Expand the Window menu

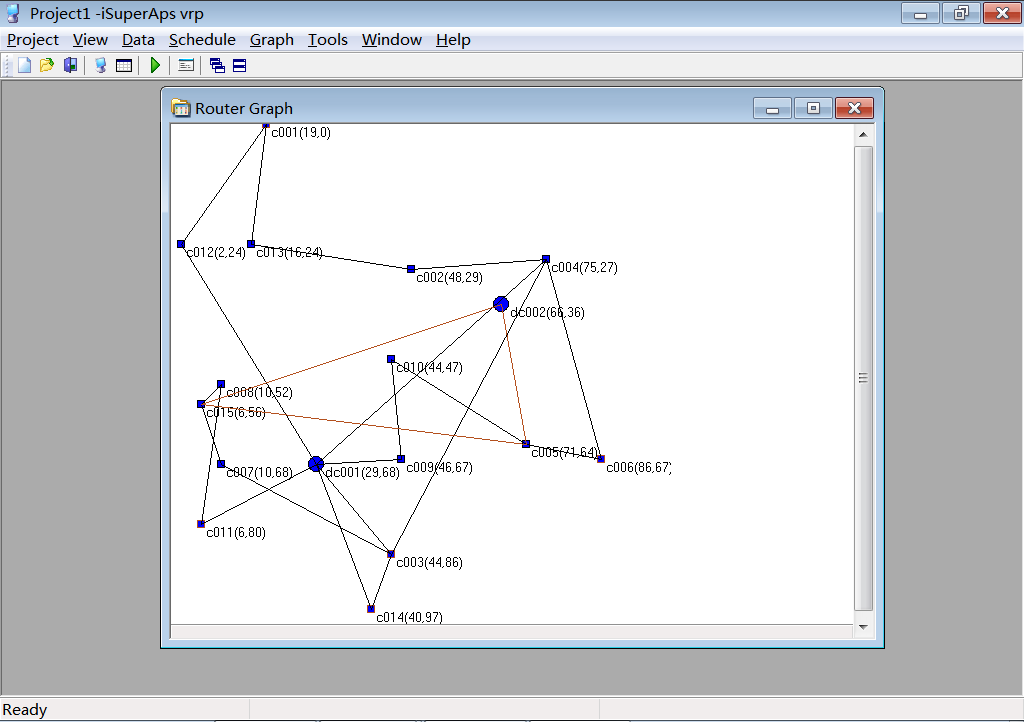[391, 40]
